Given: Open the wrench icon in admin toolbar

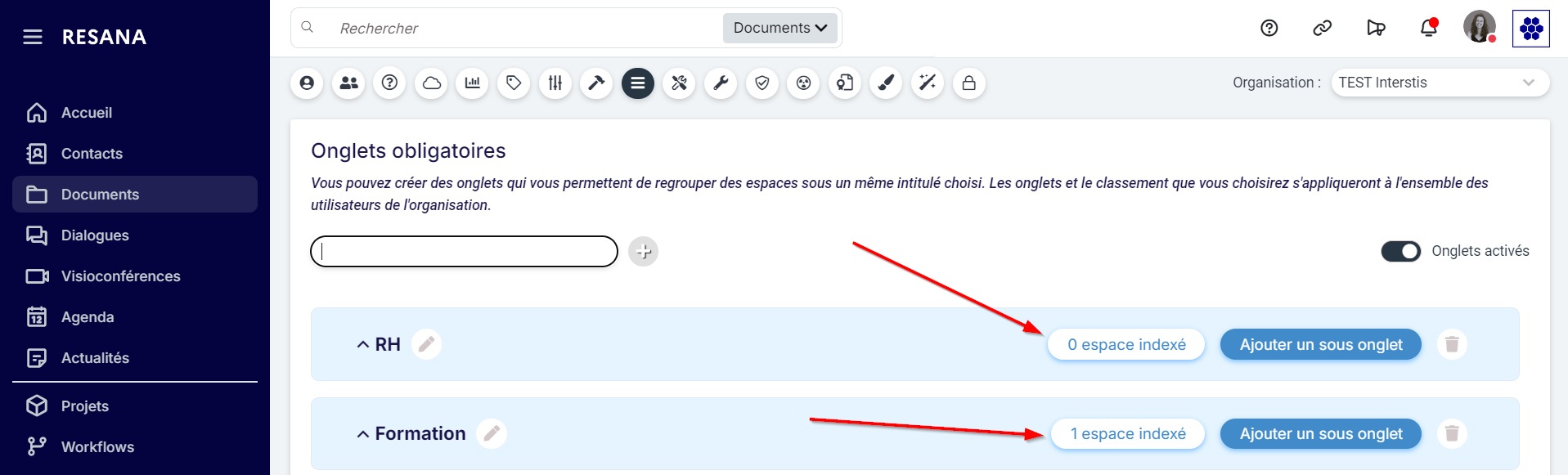Looking at the screenshot, I should [x=721, y=83].
